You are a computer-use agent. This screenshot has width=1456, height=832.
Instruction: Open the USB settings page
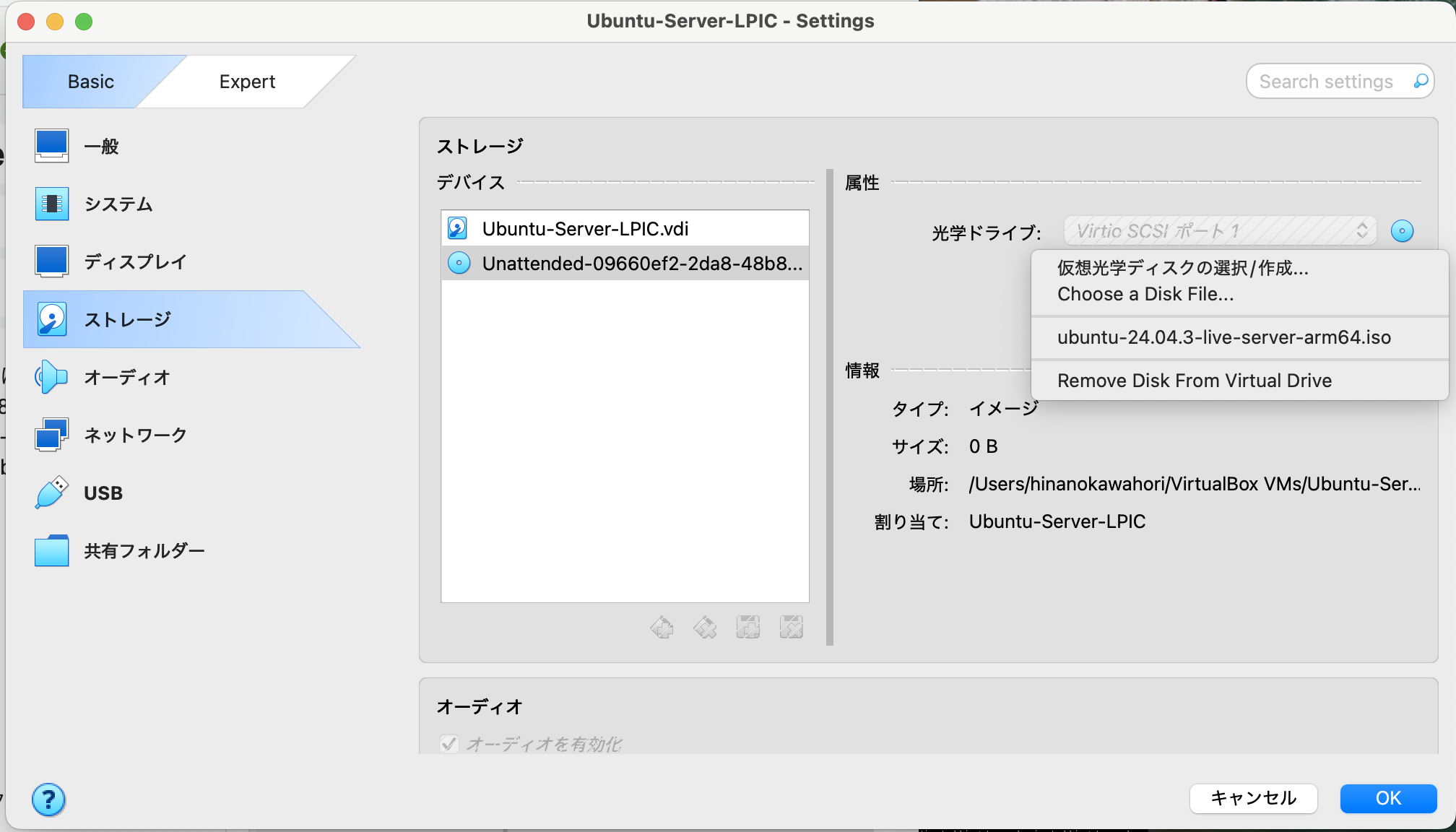103,493
